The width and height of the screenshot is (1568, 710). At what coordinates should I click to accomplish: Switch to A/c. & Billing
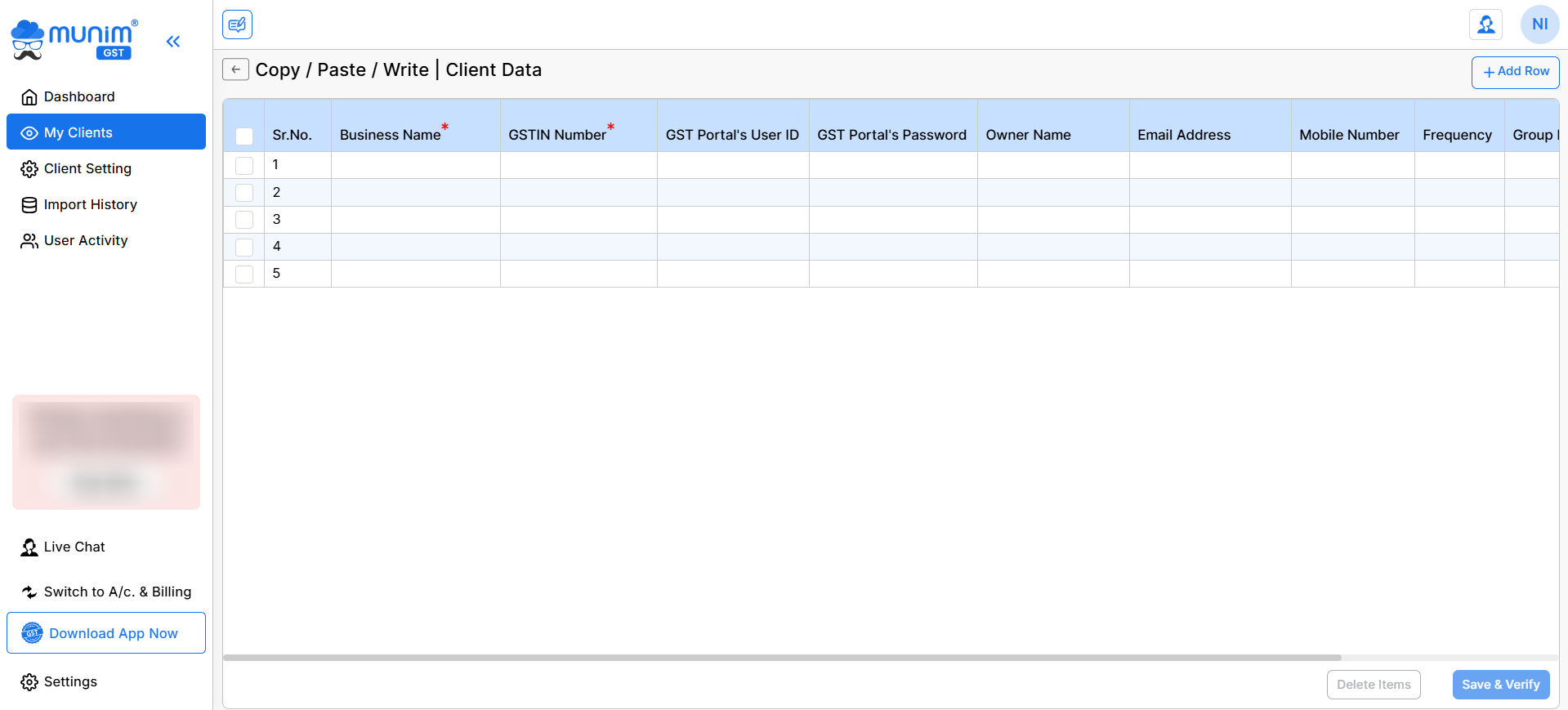[x=117, y=592]
